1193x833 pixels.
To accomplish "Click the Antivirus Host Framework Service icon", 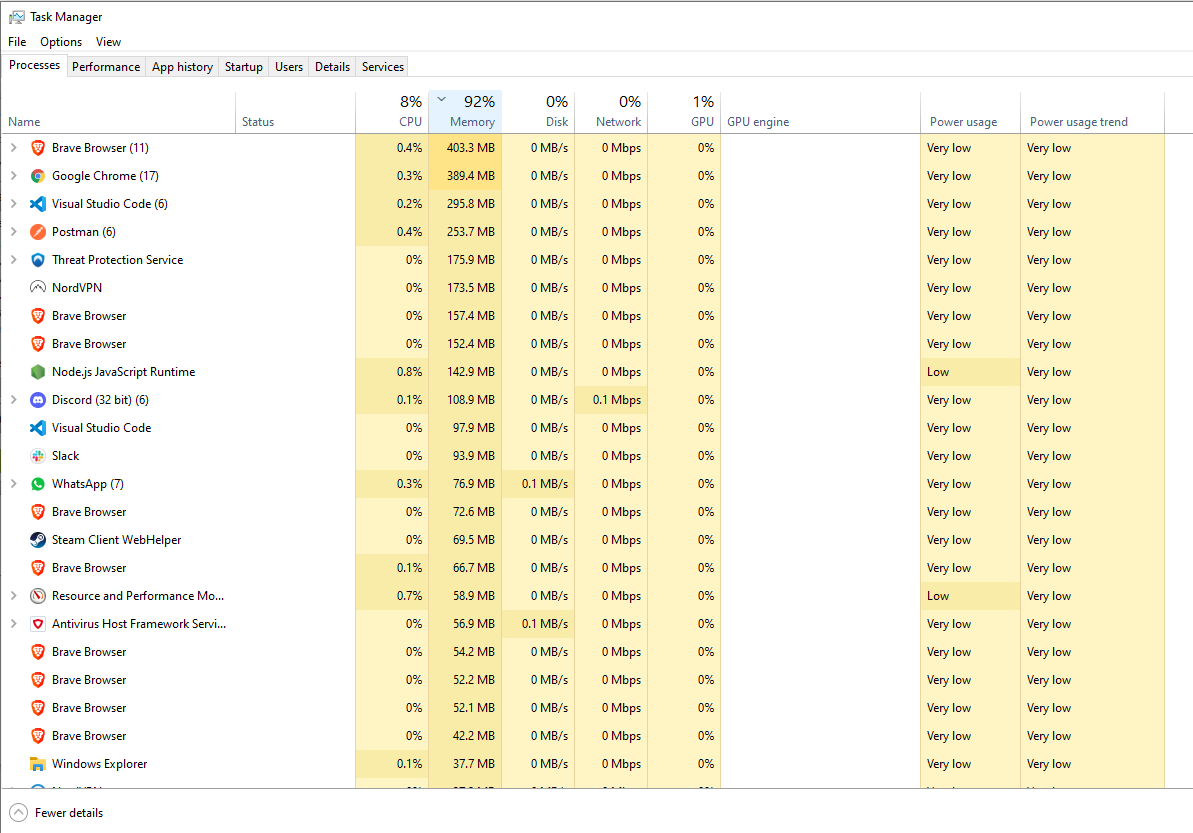I will 37,624.
